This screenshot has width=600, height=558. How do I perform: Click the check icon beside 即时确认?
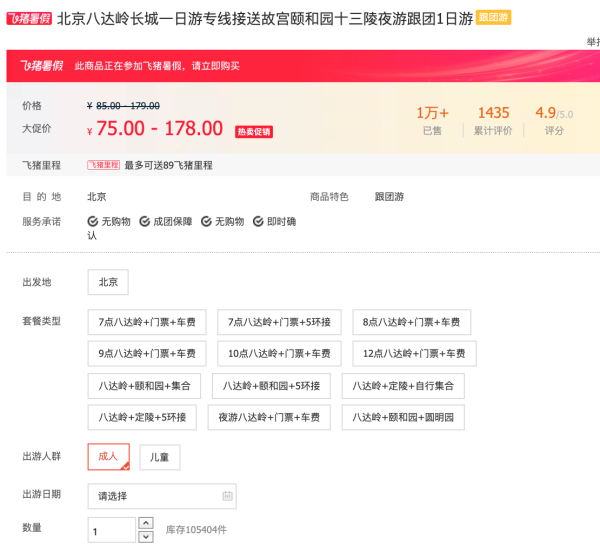[x=258, y=221]
